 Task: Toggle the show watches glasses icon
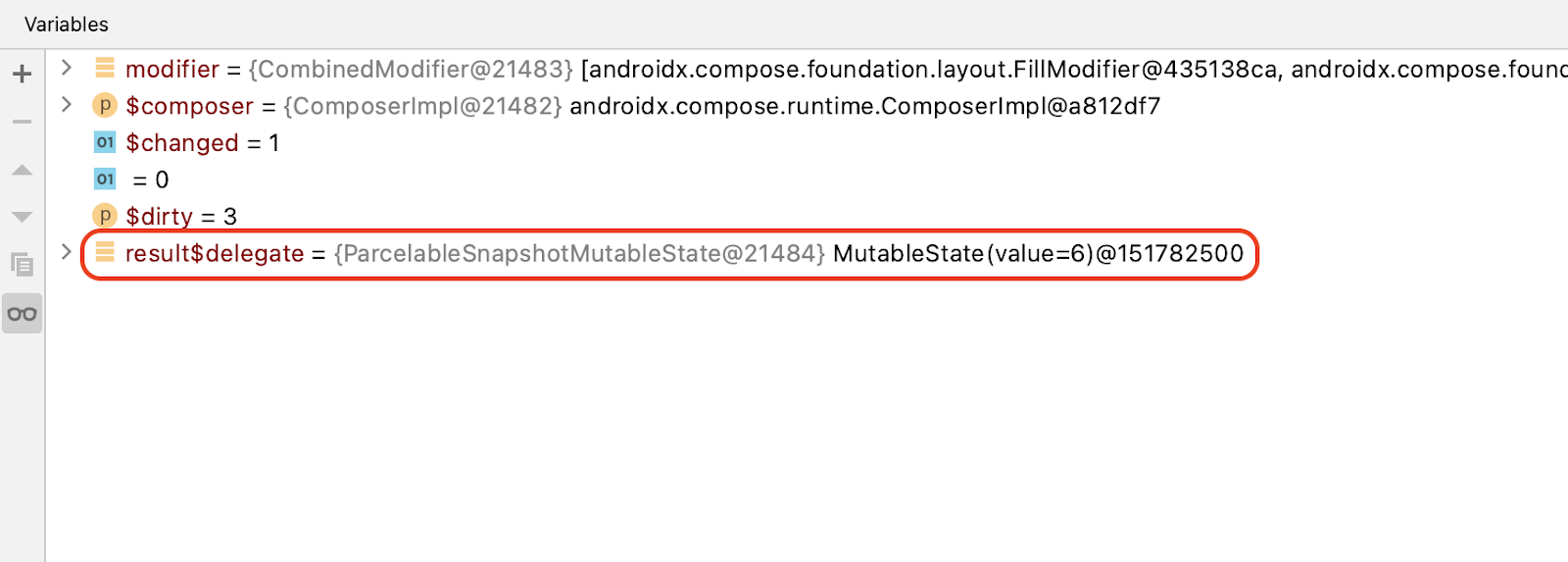[x=22, y=314]
